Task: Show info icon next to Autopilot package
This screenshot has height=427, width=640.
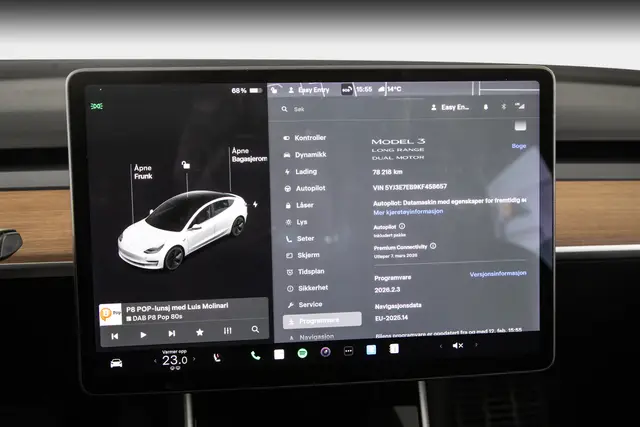Action: tap(402, 226)
